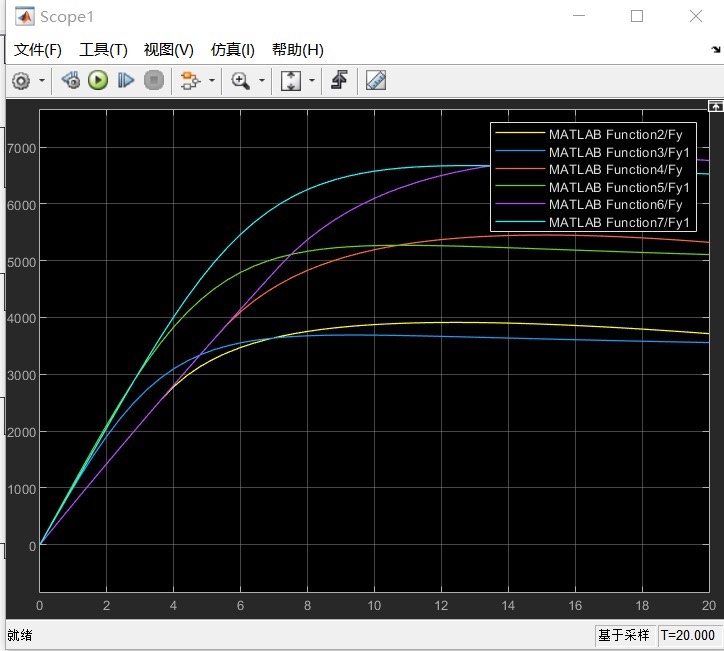This screenshot has height=651, width=724.
Task: Scale the axes limits automatically
Action: (x=291, y=81)
